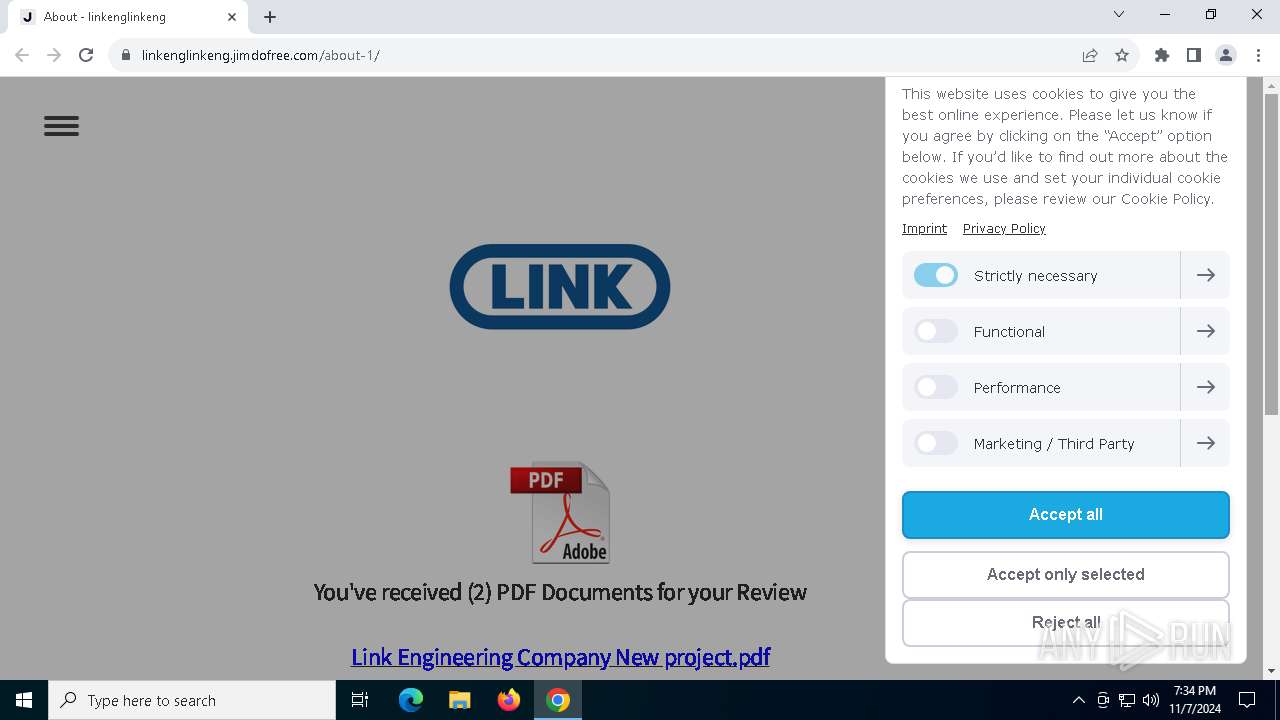Select Chrome in the taskbar
Viewport: 1280px width, 720px height.
click(x=558, y=700)
